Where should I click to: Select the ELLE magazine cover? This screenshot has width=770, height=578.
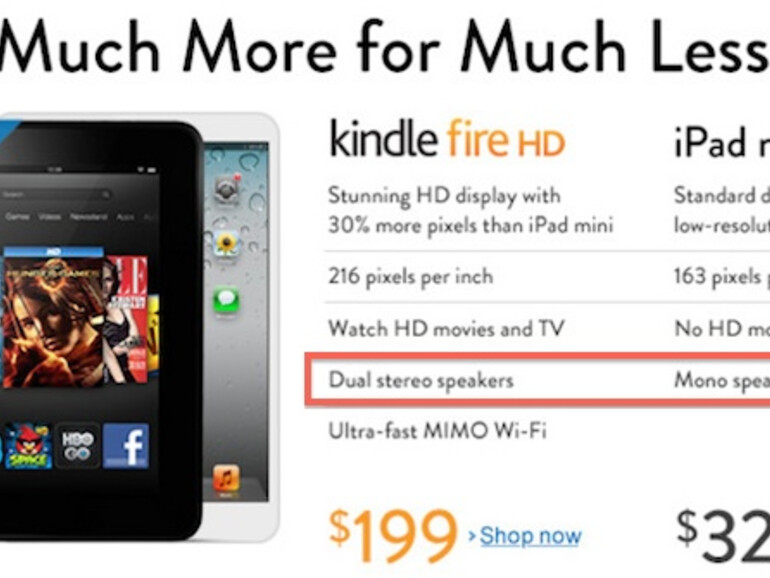[126, 319]
